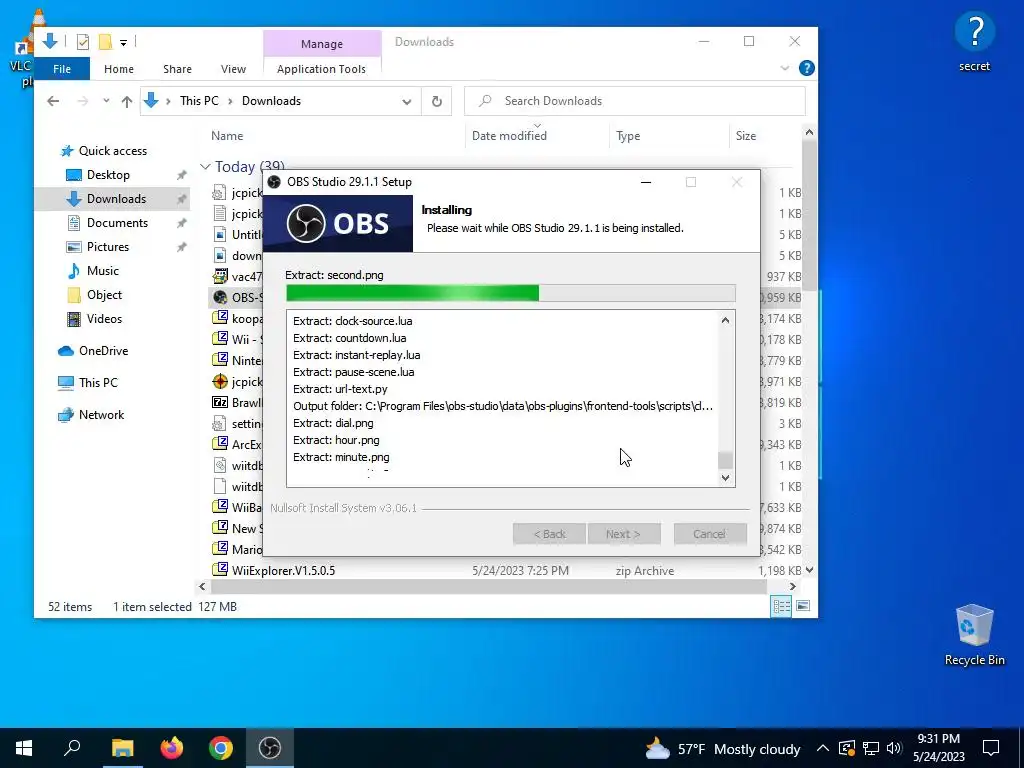Switch to large thumbnails view icon
The image size is (1024, 768).
click(803, 606)
